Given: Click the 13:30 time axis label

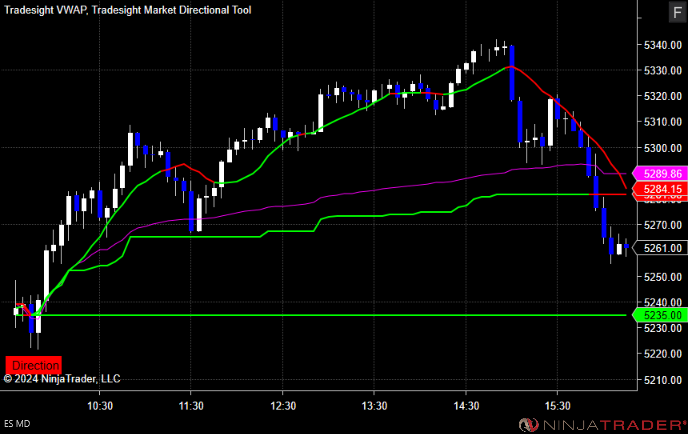Looking at the screenshot, I should pyautogui.click(x=374, y=405).
